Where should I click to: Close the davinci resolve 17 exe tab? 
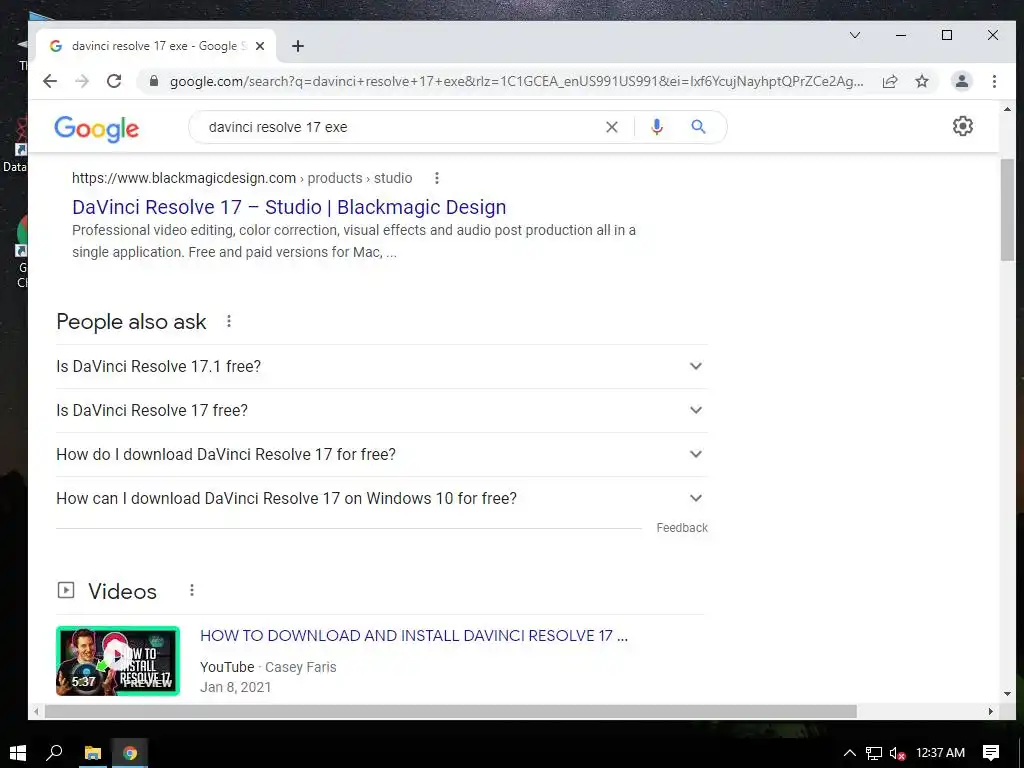[260, 46]
